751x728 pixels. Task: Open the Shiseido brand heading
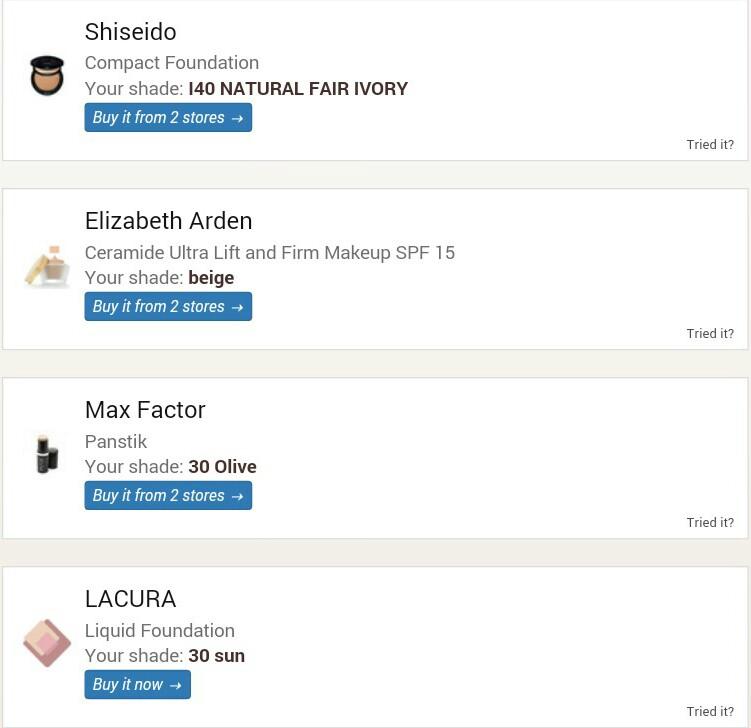click(130, 32)
